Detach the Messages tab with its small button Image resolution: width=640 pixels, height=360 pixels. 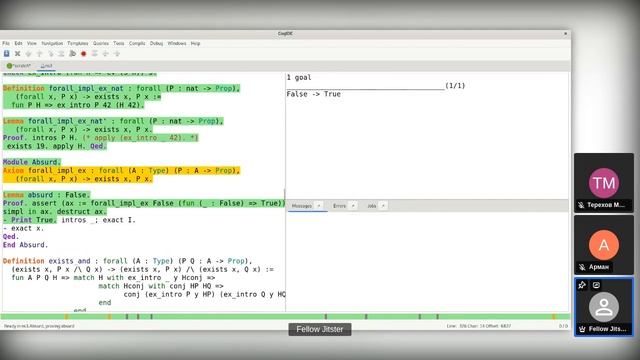319,206
